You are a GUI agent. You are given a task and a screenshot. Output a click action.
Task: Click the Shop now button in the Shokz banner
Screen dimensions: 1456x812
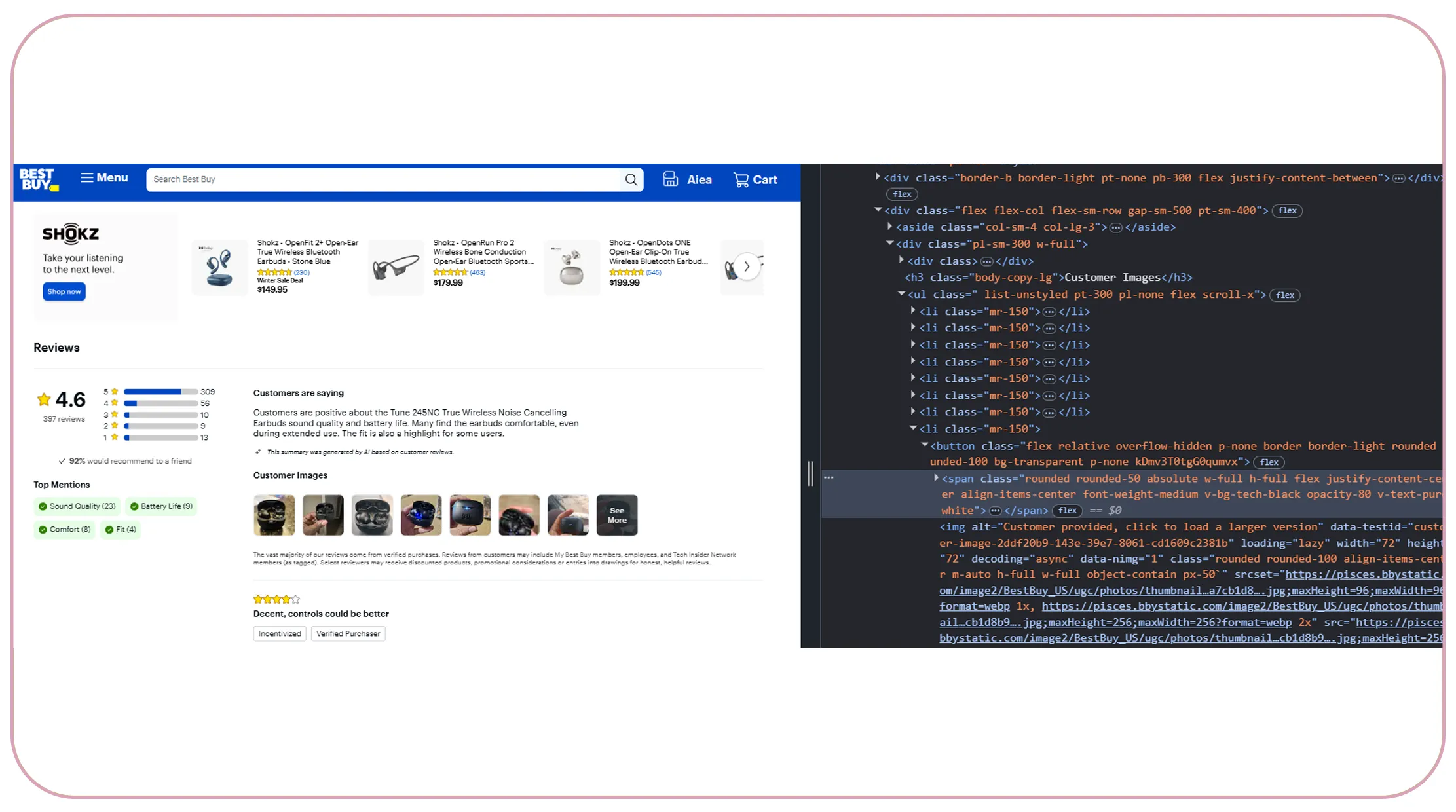[64, 291]
